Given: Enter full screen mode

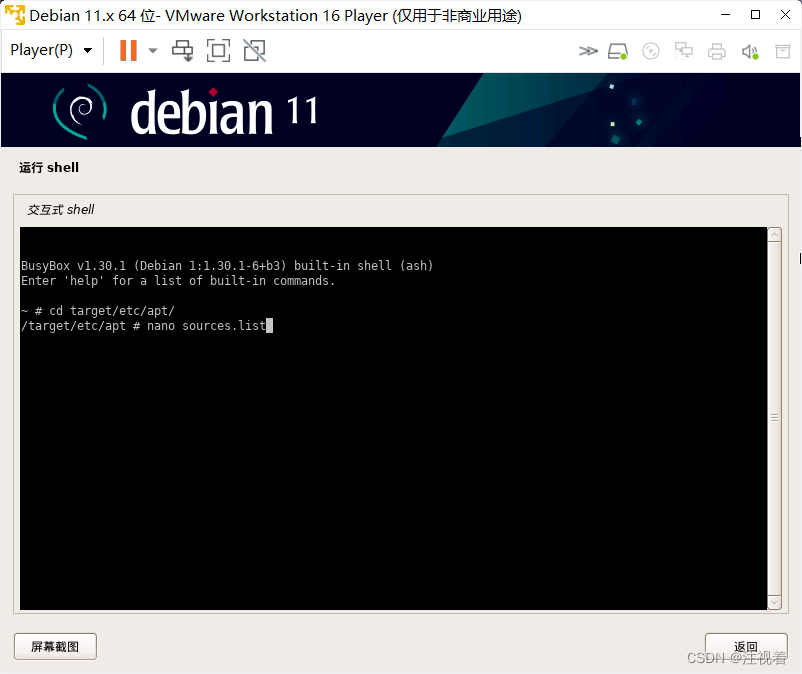Looking at the screenshot, I should coord(218,50).
